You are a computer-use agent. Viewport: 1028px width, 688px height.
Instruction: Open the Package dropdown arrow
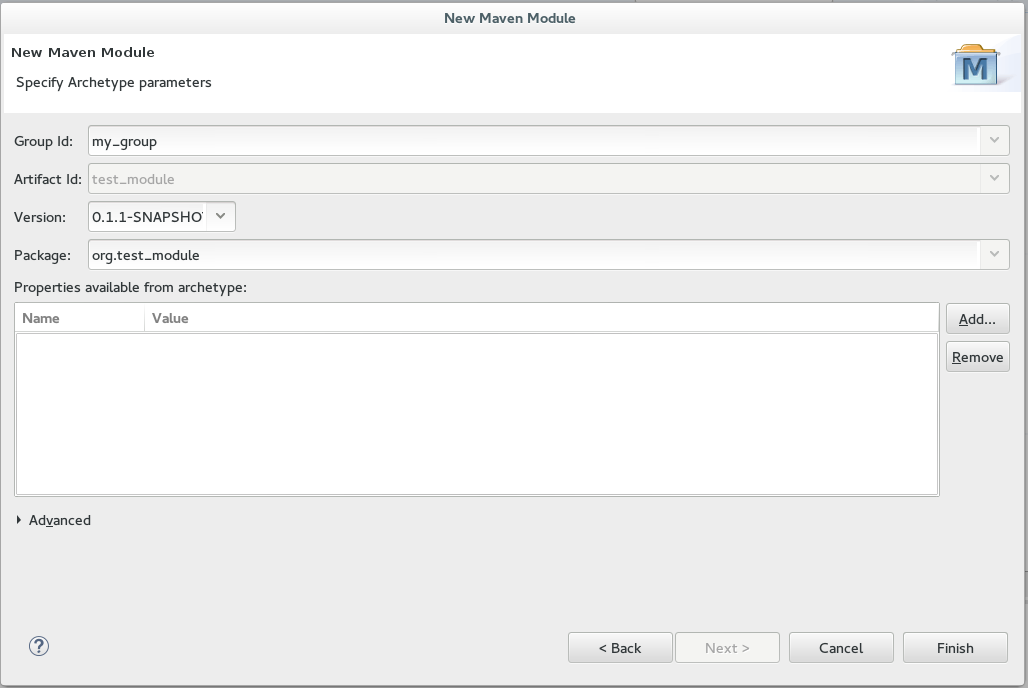(x=995, y=254)
